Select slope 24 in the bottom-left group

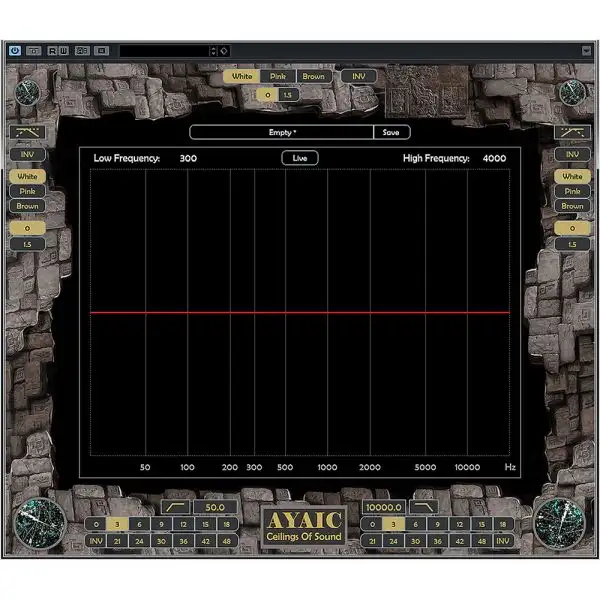click(139, 541)
